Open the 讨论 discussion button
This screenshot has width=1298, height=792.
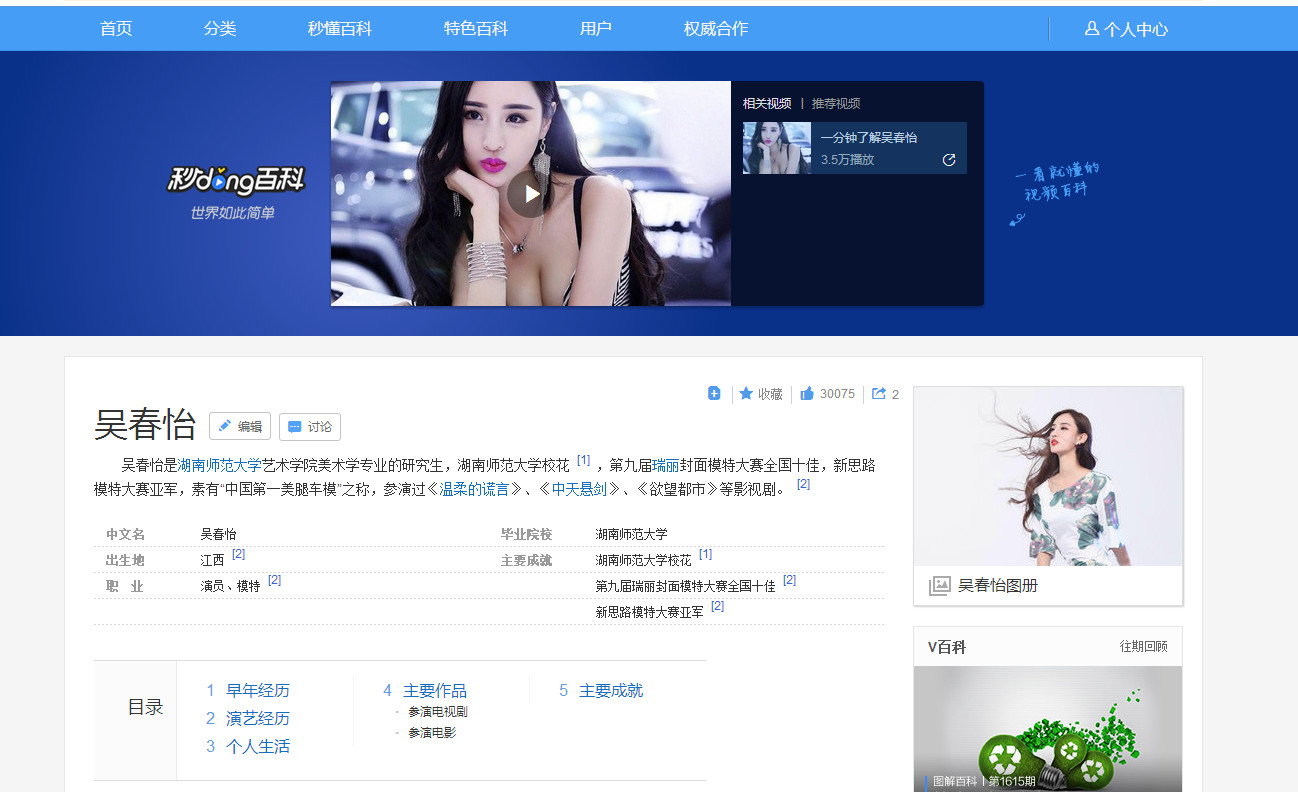[x=309, y=426]
